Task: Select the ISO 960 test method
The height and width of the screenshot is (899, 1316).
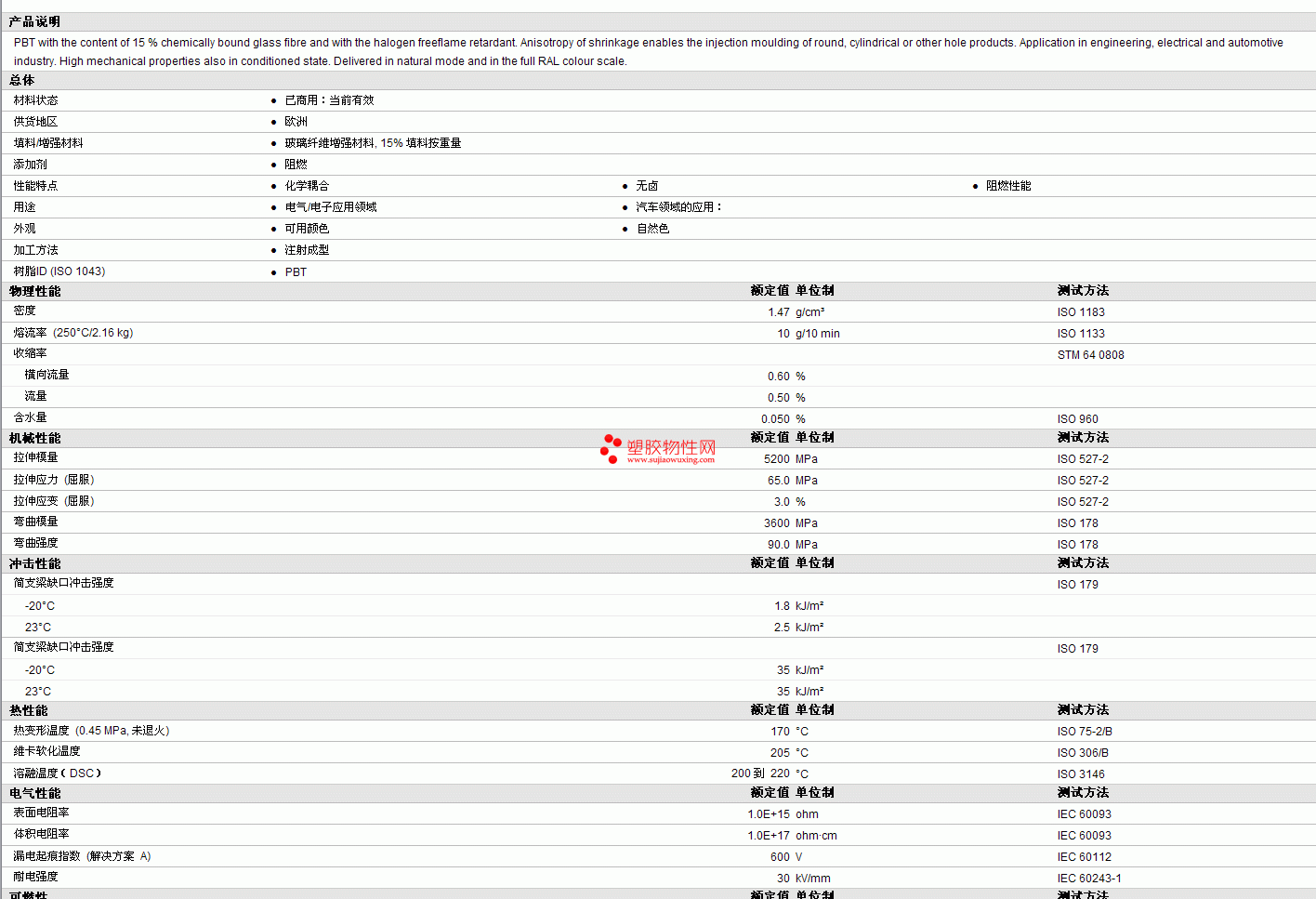Action: click(x=1078, y=419)
